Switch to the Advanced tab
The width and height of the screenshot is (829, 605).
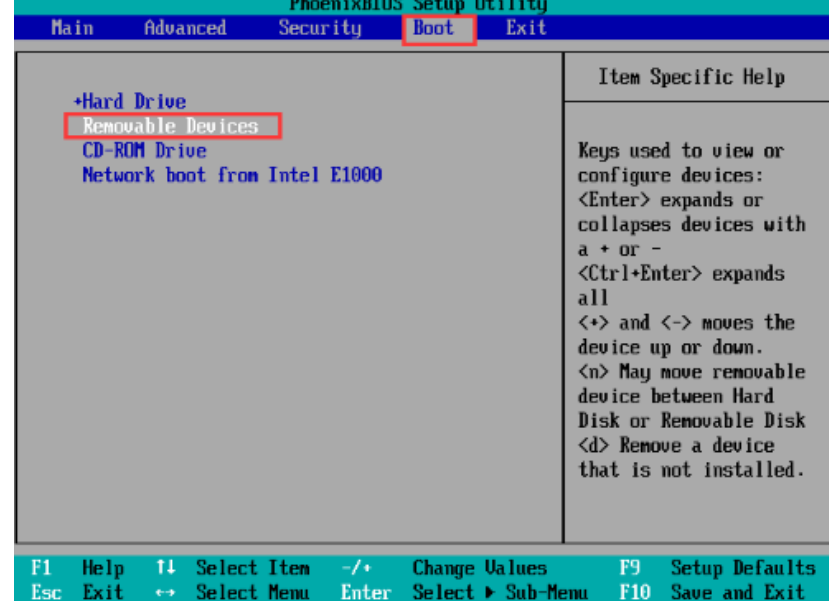[185, 28]
